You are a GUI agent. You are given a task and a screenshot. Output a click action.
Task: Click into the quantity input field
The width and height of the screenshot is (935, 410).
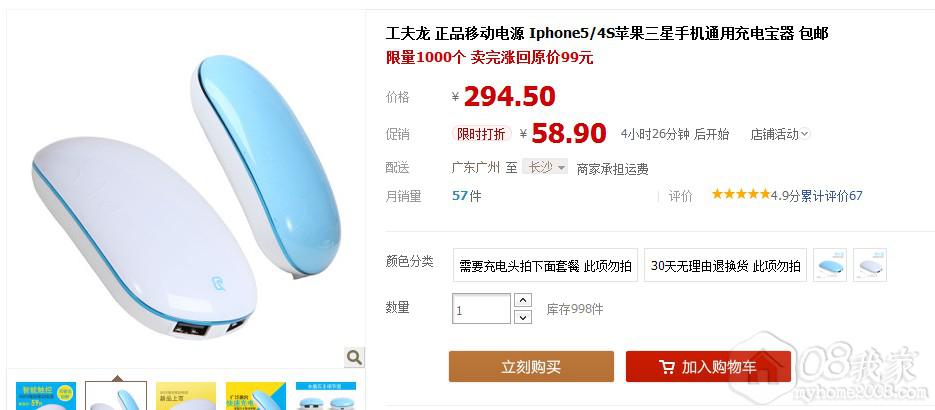point(481,309)
